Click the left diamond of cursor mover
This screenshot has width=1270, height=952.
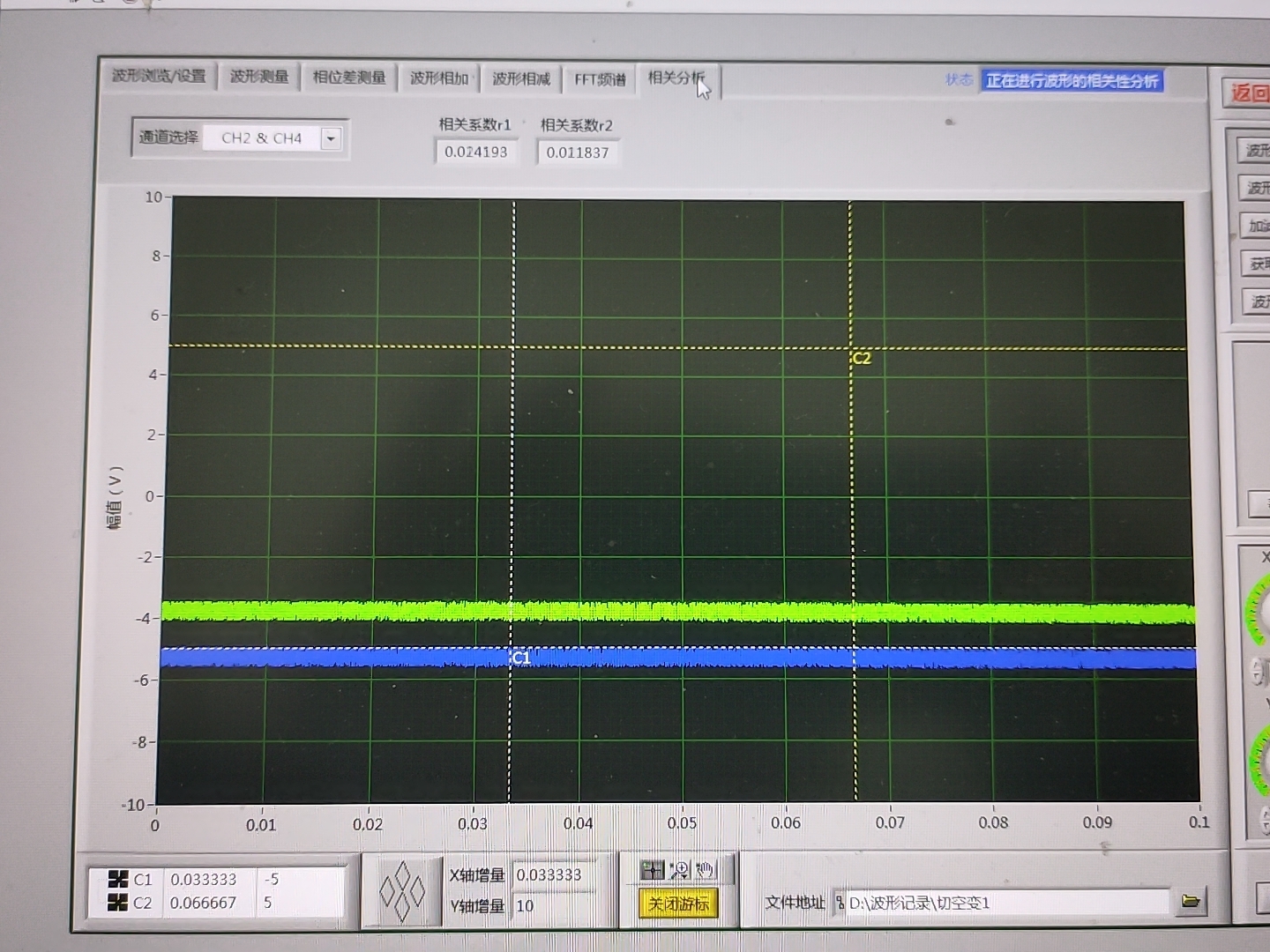[389, 892]
